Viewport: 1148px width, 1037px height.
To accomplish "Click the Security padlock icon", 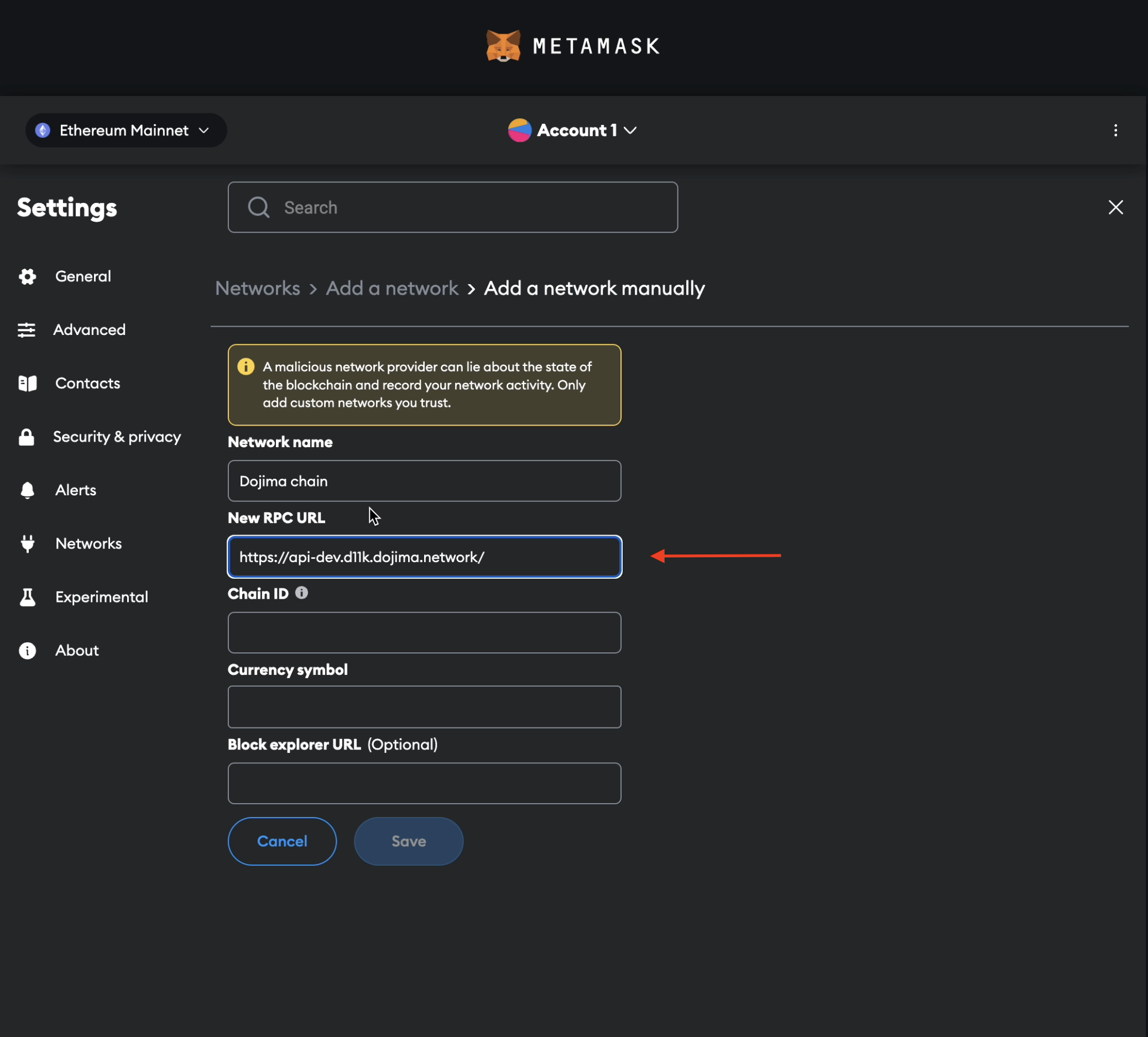I will [27, 437].
